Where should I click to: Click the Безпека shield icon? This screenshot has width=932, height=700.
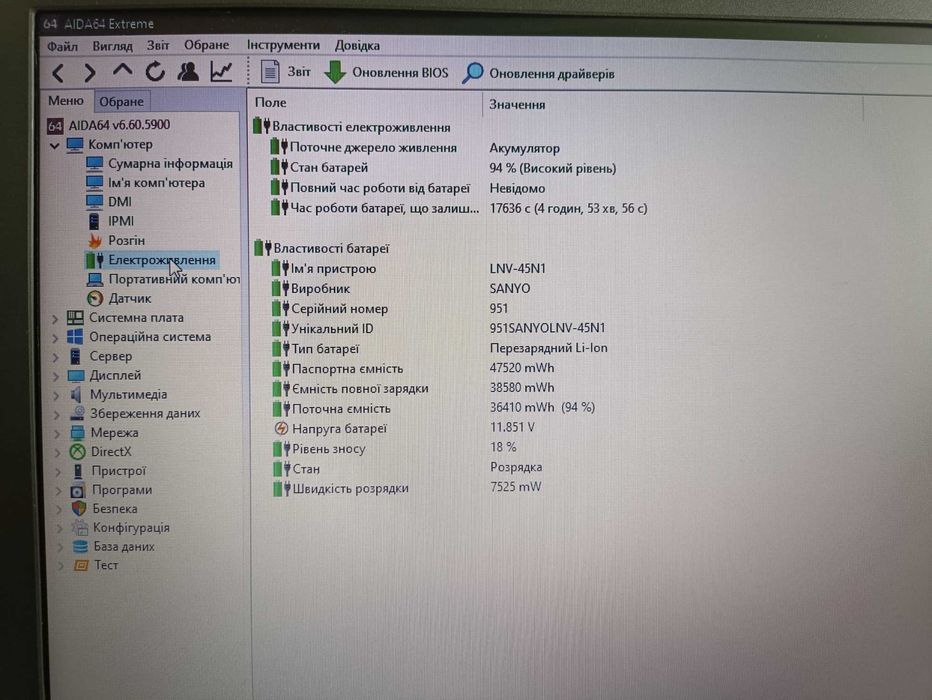pos(79,509)
